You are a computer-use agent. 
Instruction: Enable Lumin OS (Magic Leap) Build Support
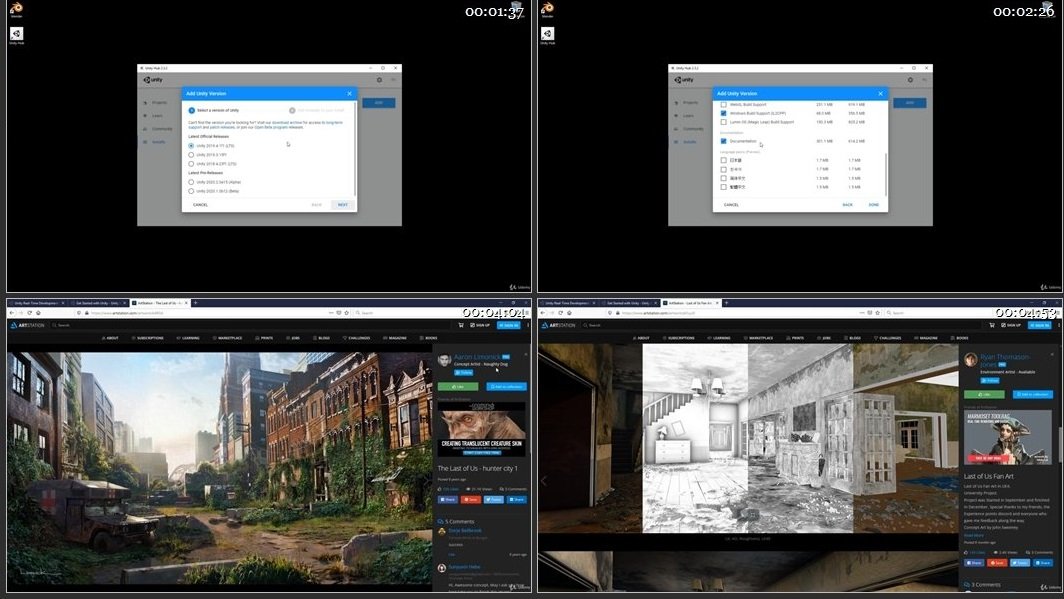point(723,122)
